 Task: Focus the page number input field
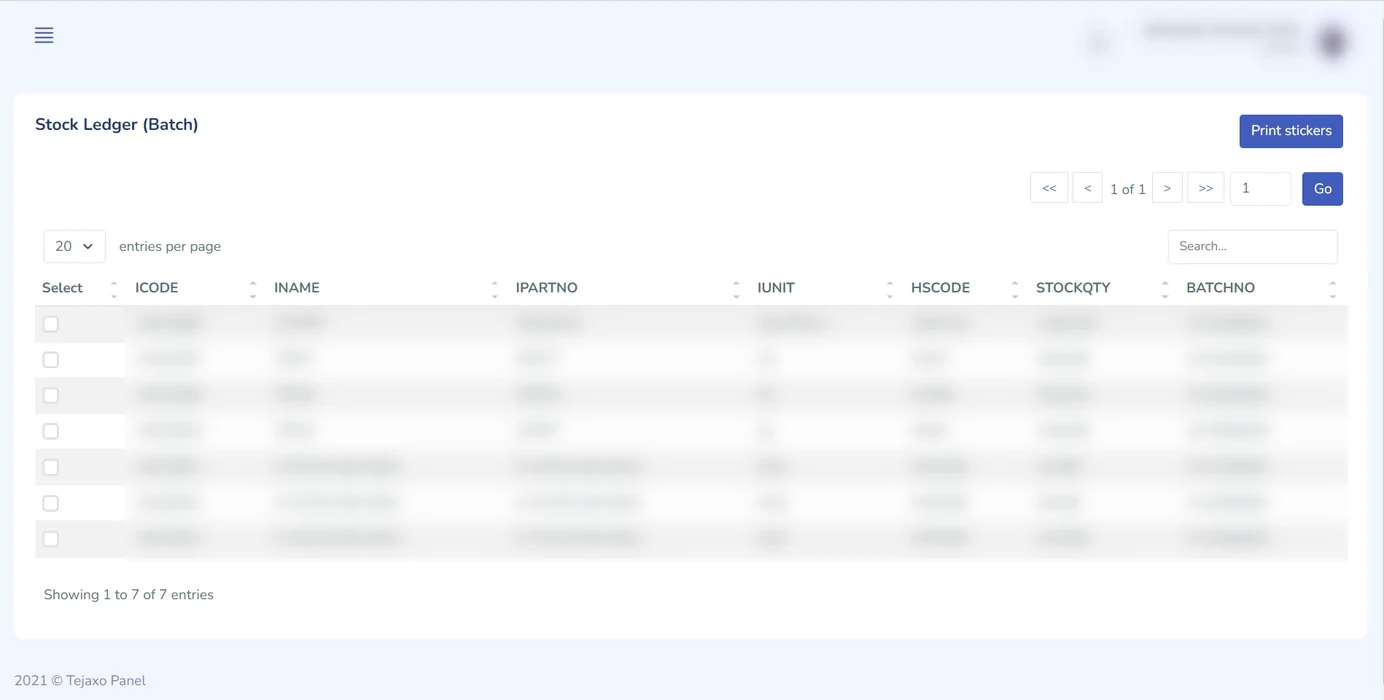pos(1260,189)
